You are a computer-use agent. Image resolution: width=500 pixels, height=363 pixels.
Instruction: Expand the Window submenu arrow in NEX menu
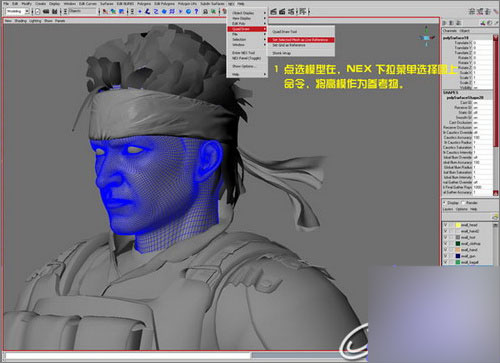point(265,45)
